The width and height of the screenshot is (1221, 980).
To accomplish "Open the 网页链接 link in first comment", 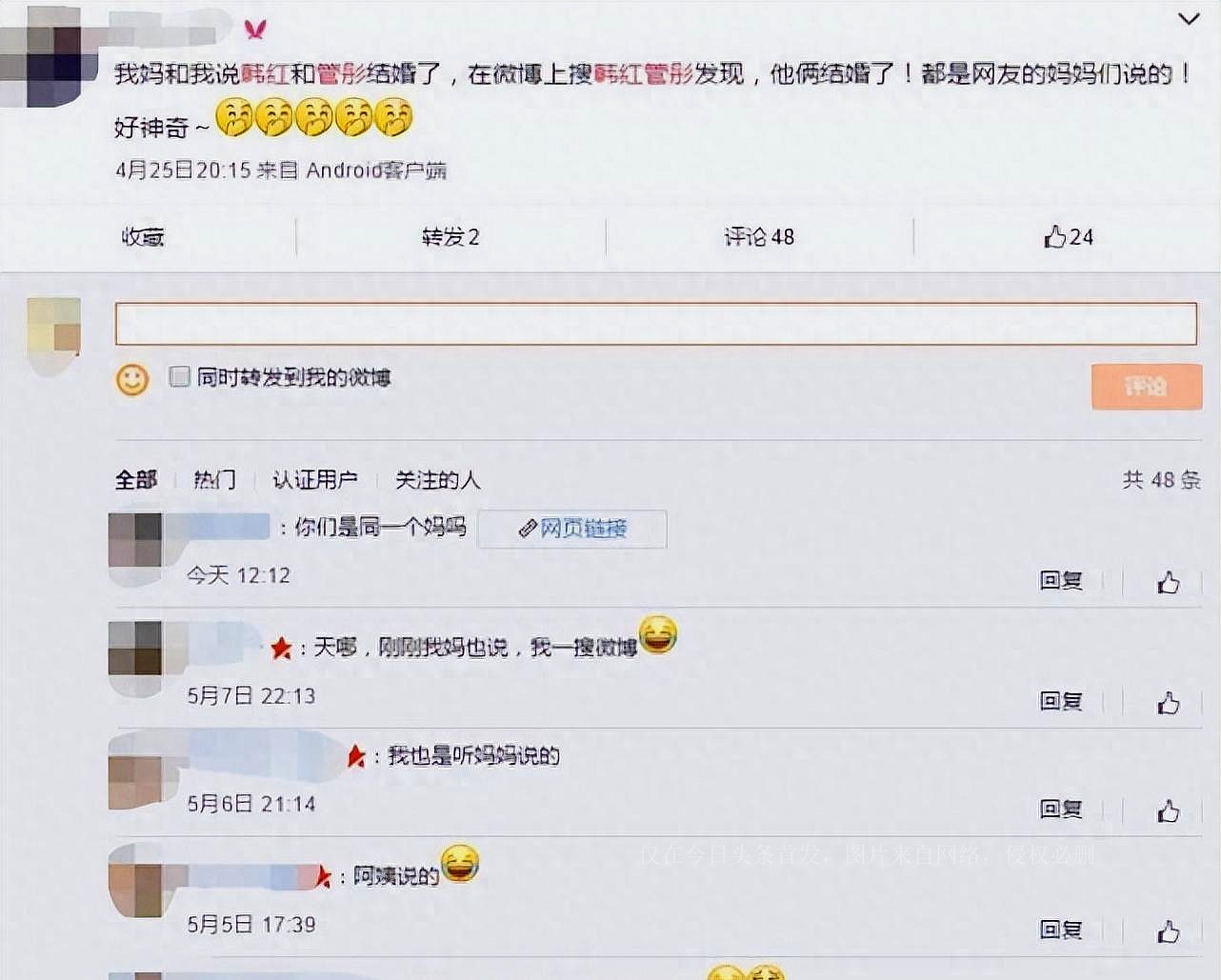I will (572, 529).
